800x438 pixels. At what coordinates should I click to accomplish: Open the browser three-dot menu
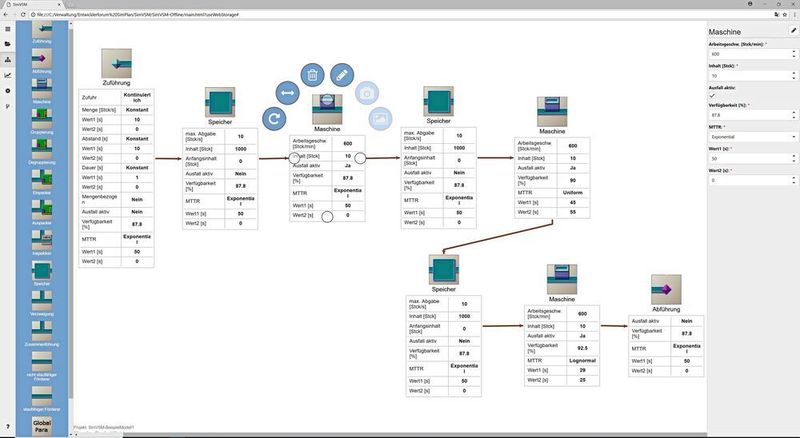click(794, 14)
